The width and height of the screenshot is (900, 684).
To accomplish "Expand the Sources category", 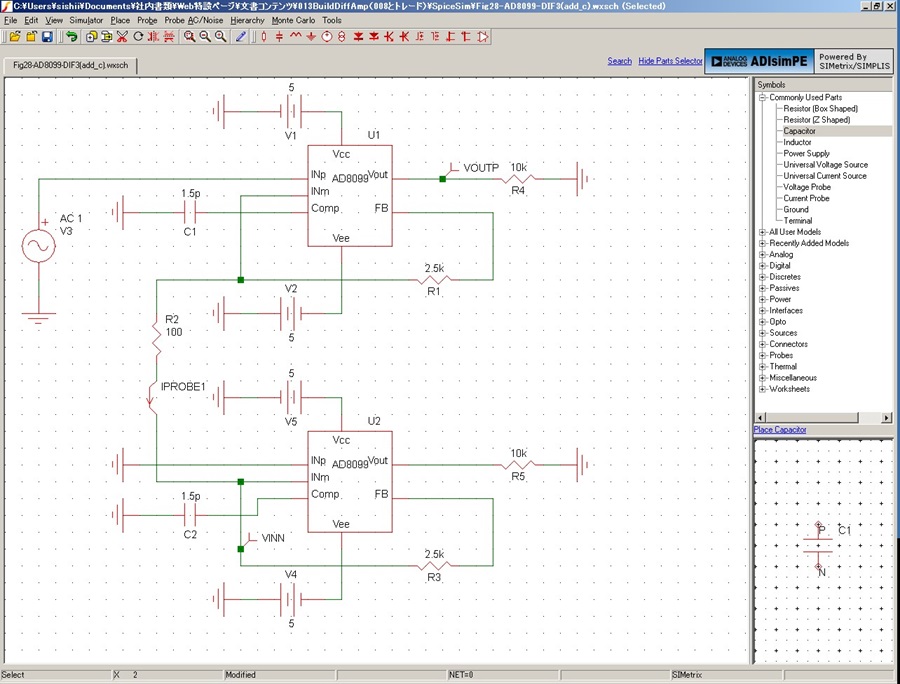I will pos(762,333).
